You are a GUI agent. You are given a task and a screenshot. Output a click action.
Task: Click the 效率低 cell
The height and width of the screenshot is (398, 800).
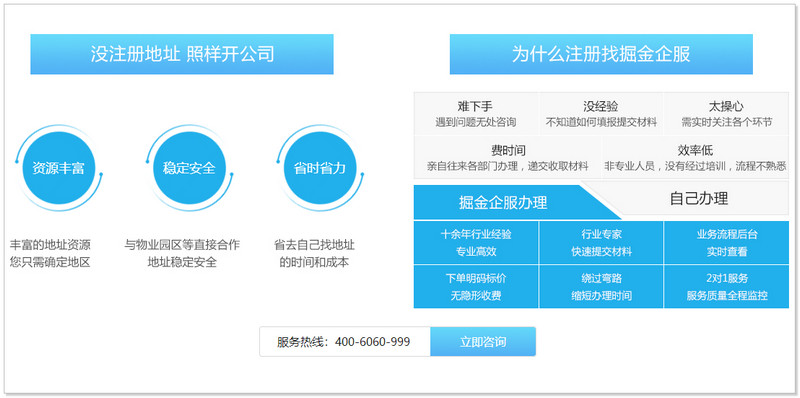pos(695,158)
